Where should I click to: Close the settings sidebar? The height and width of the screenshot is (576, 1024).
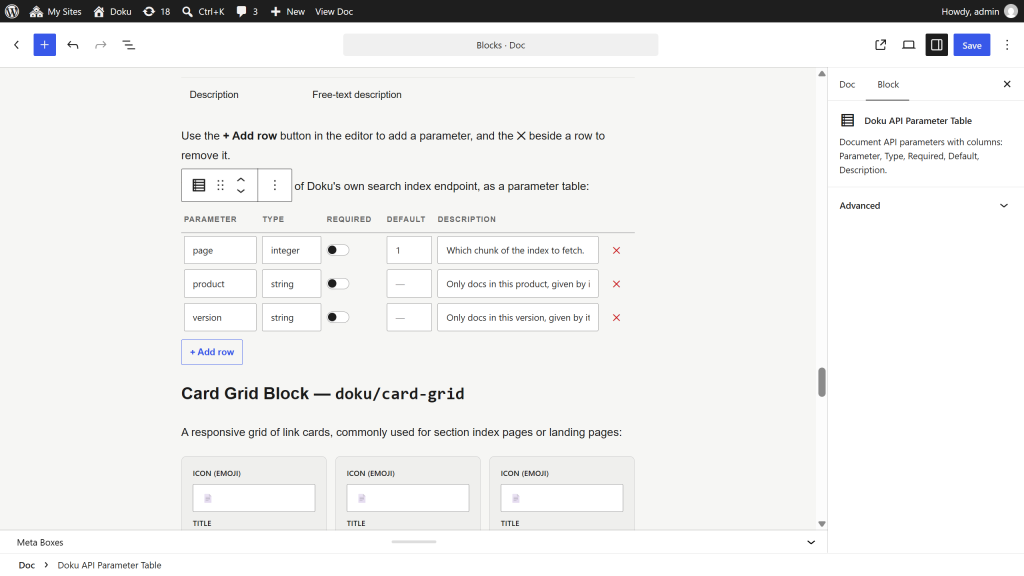click(1007, 84)
